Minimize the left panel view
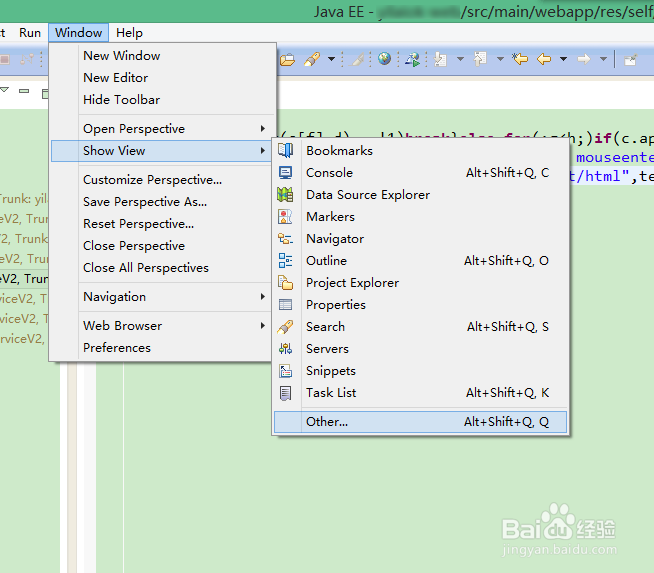This screenshot has height=573, width=654. (x=24, y=91)
